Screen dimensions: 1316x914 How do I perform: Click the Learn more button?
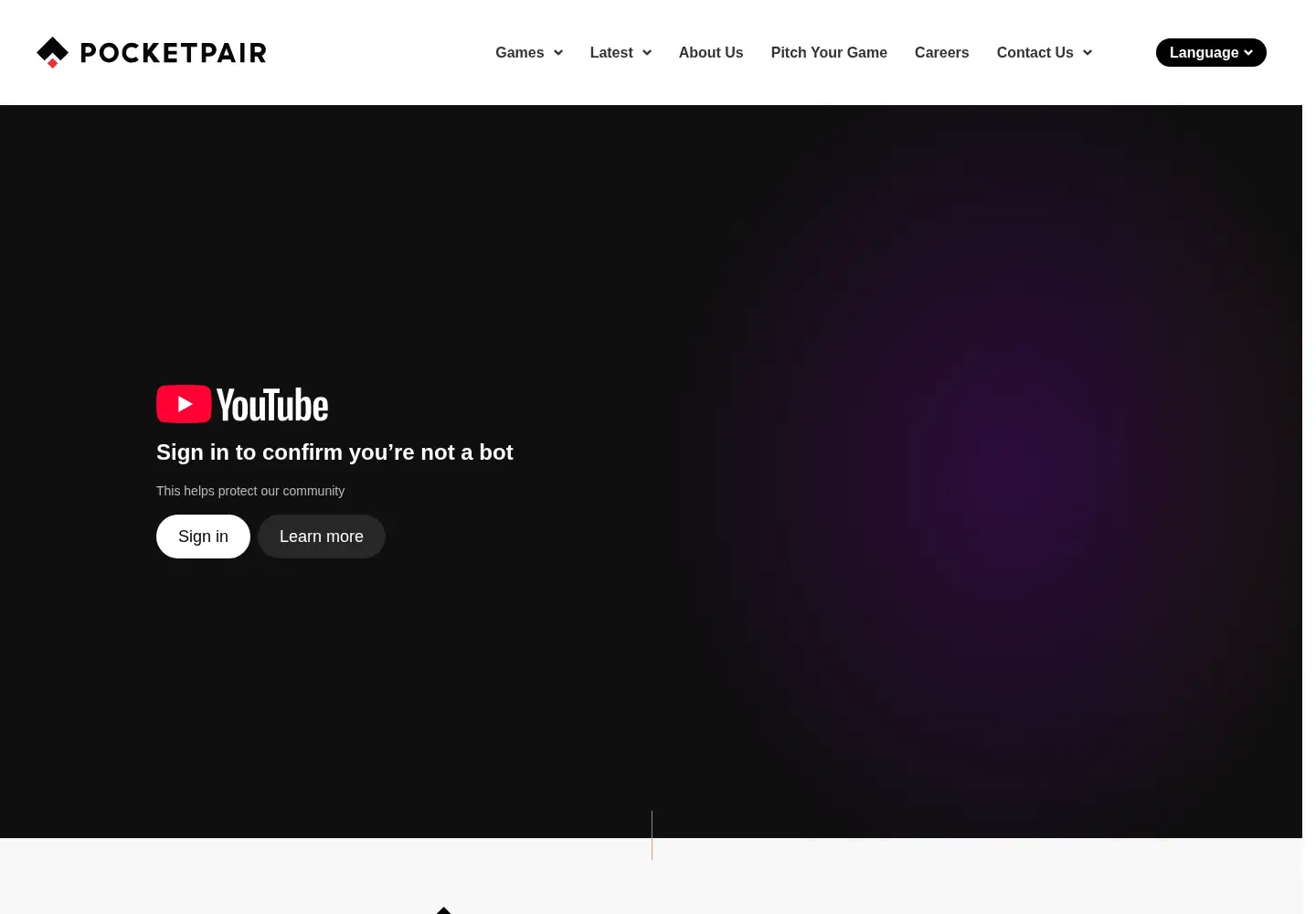click(322, 537)
